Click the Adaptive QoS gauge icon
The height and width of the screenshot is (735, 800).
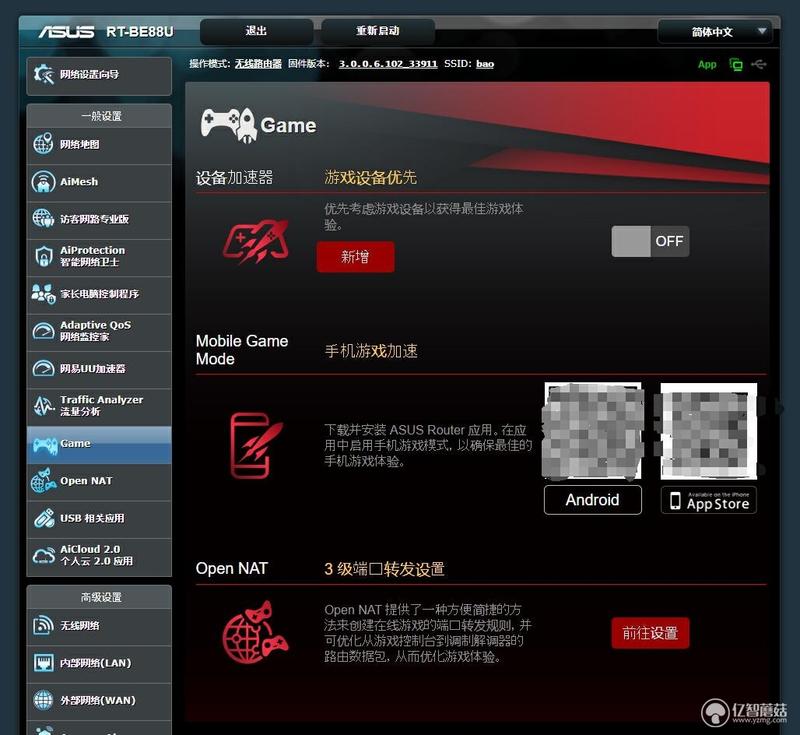click(x=43, y=331)
